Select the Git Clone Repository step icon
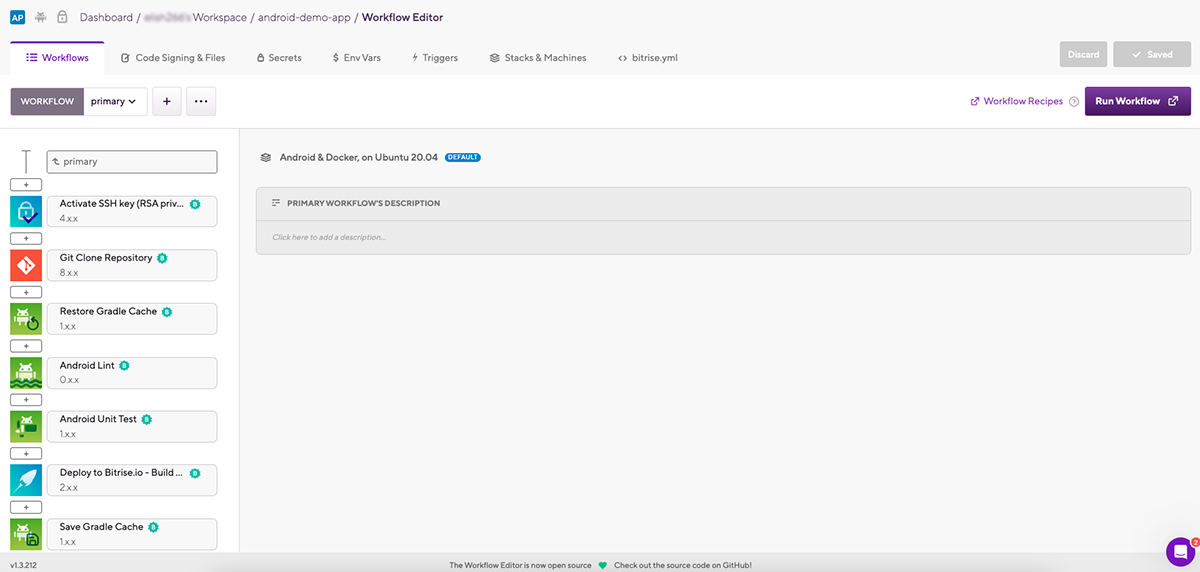 click(x=26, y=265)
